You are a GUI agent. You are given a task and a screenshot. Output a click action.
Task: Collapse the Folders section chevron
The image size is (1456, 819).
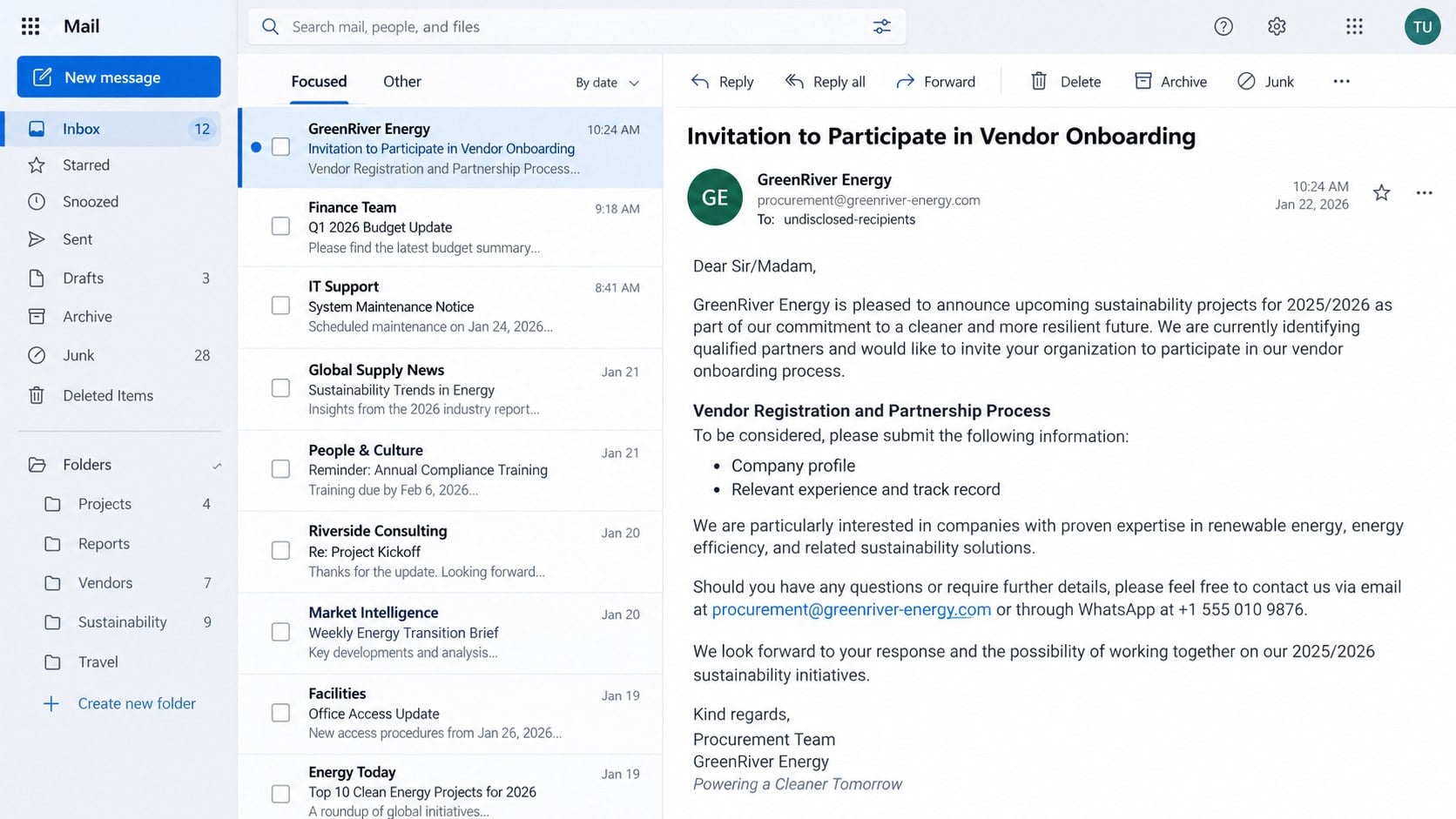pyautogui.click(x=216, y=466)
